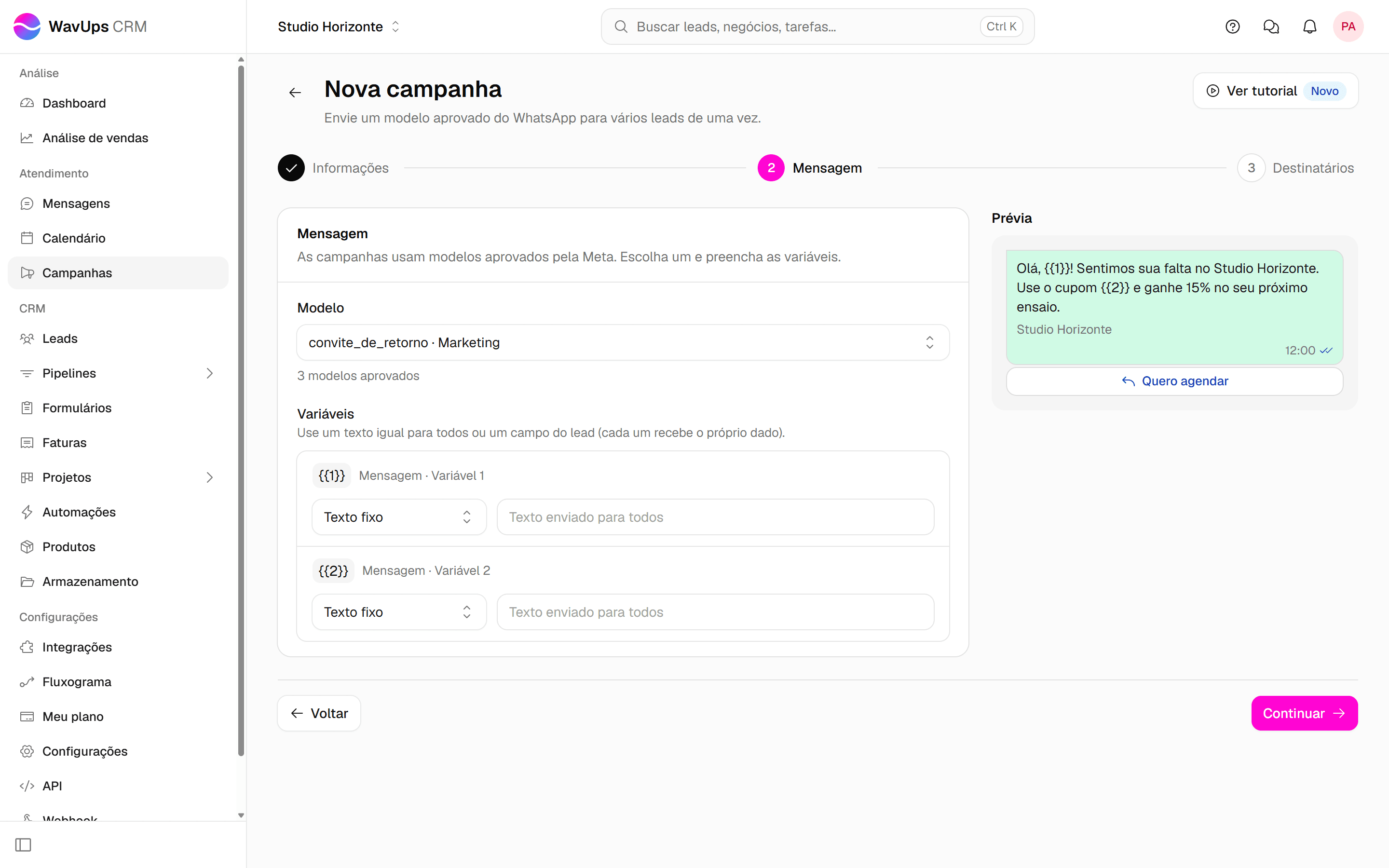Open Análise de vendas page
1389x868 pixels.
(x=118, y=138)
